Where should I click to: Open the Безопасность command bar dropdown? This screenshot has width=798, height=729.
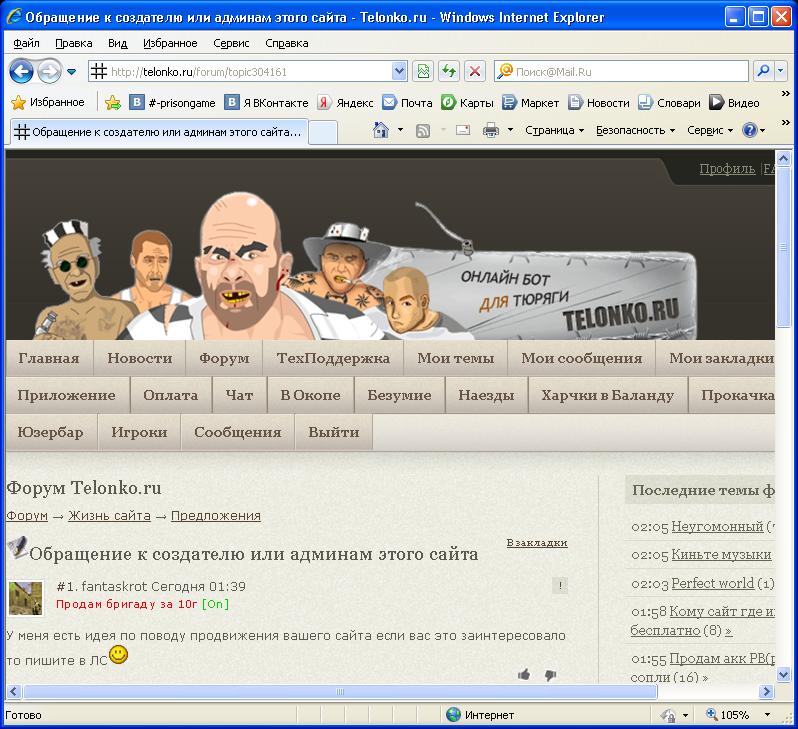click(635, 130)
